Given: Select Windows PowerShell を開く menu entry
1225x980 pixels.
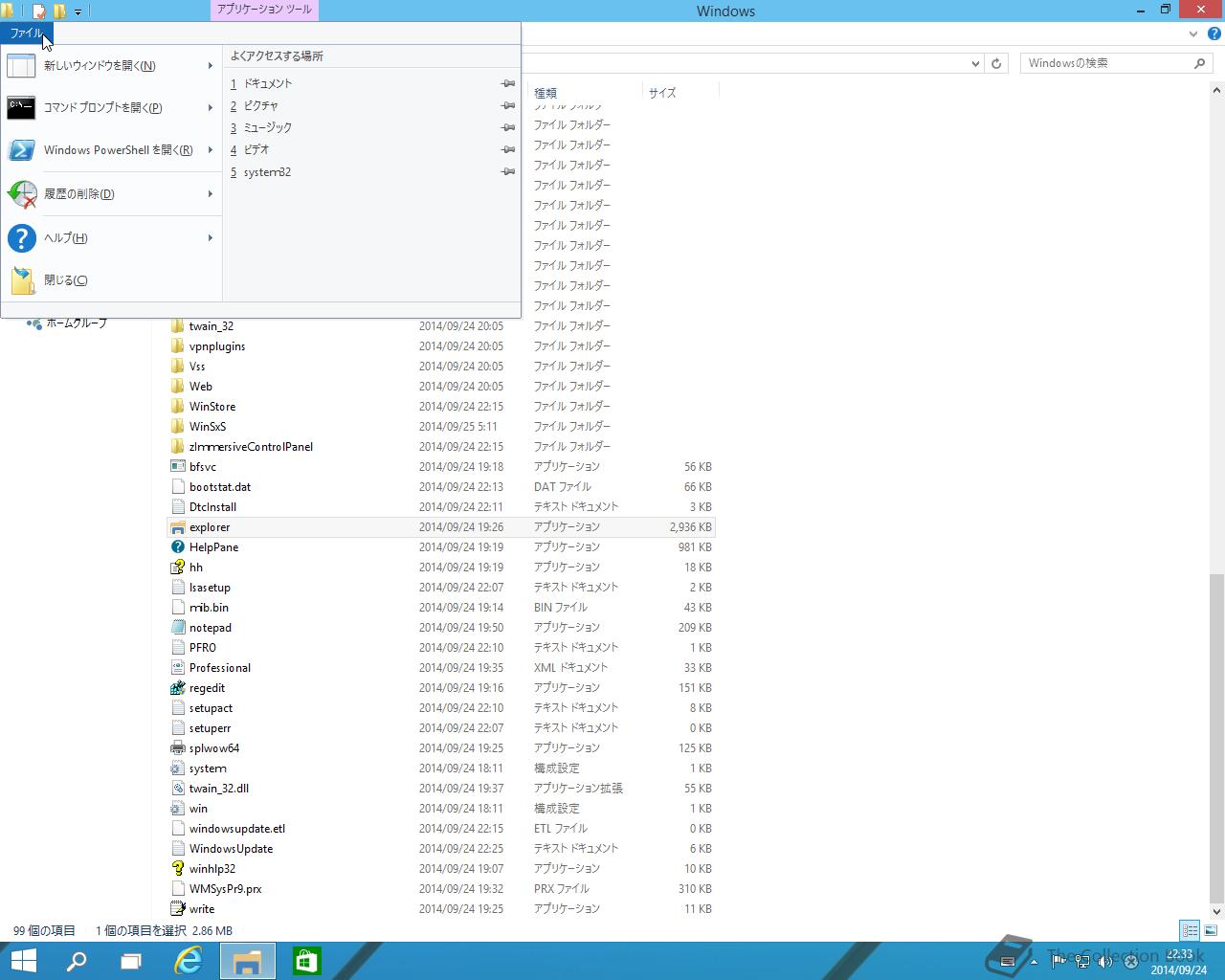Looking at the screenshot, I should (111, 150).
